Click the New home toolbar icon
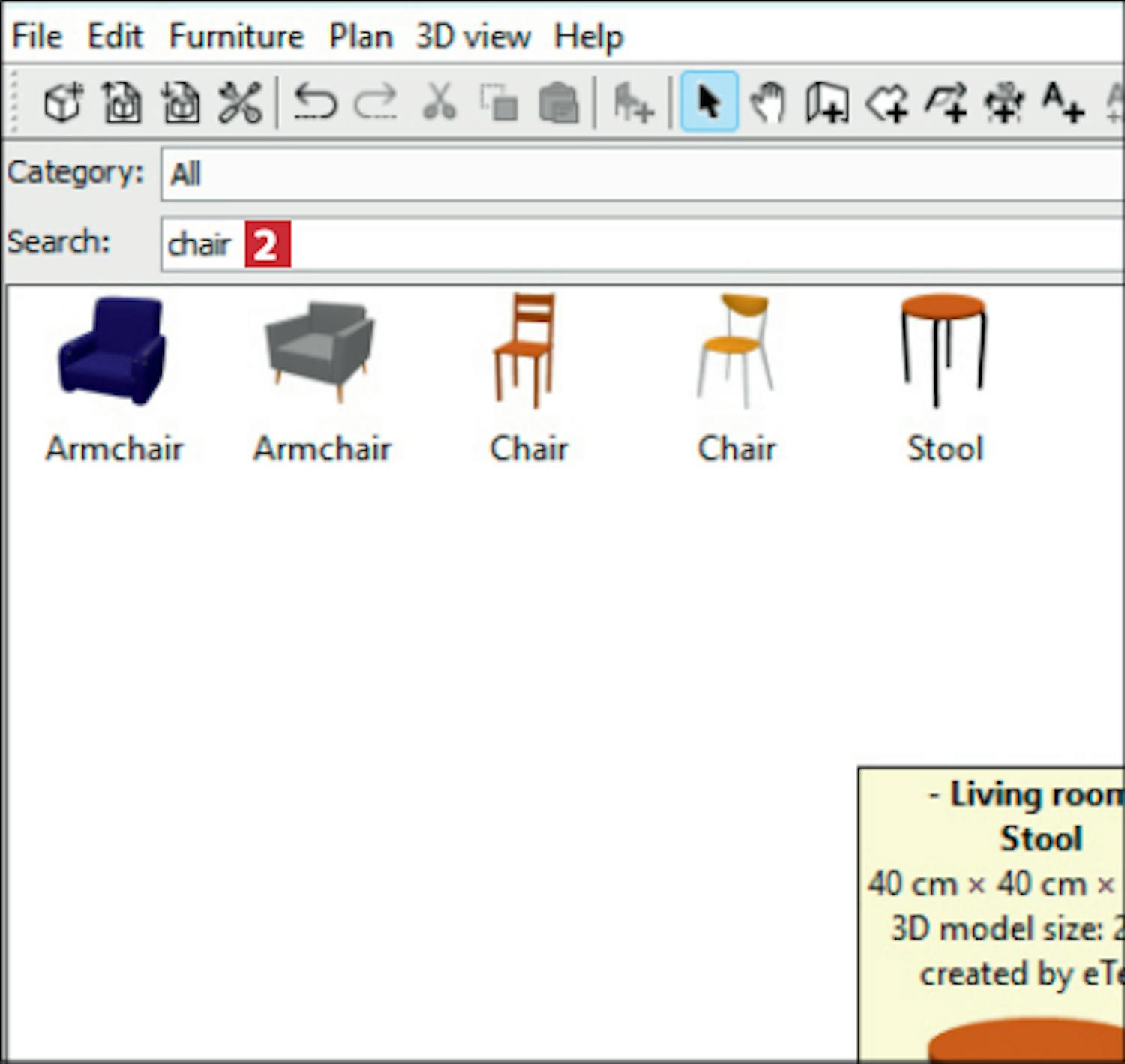Image resolution: width=1125 pixels, height=1064 pixels. click(63, 102)
